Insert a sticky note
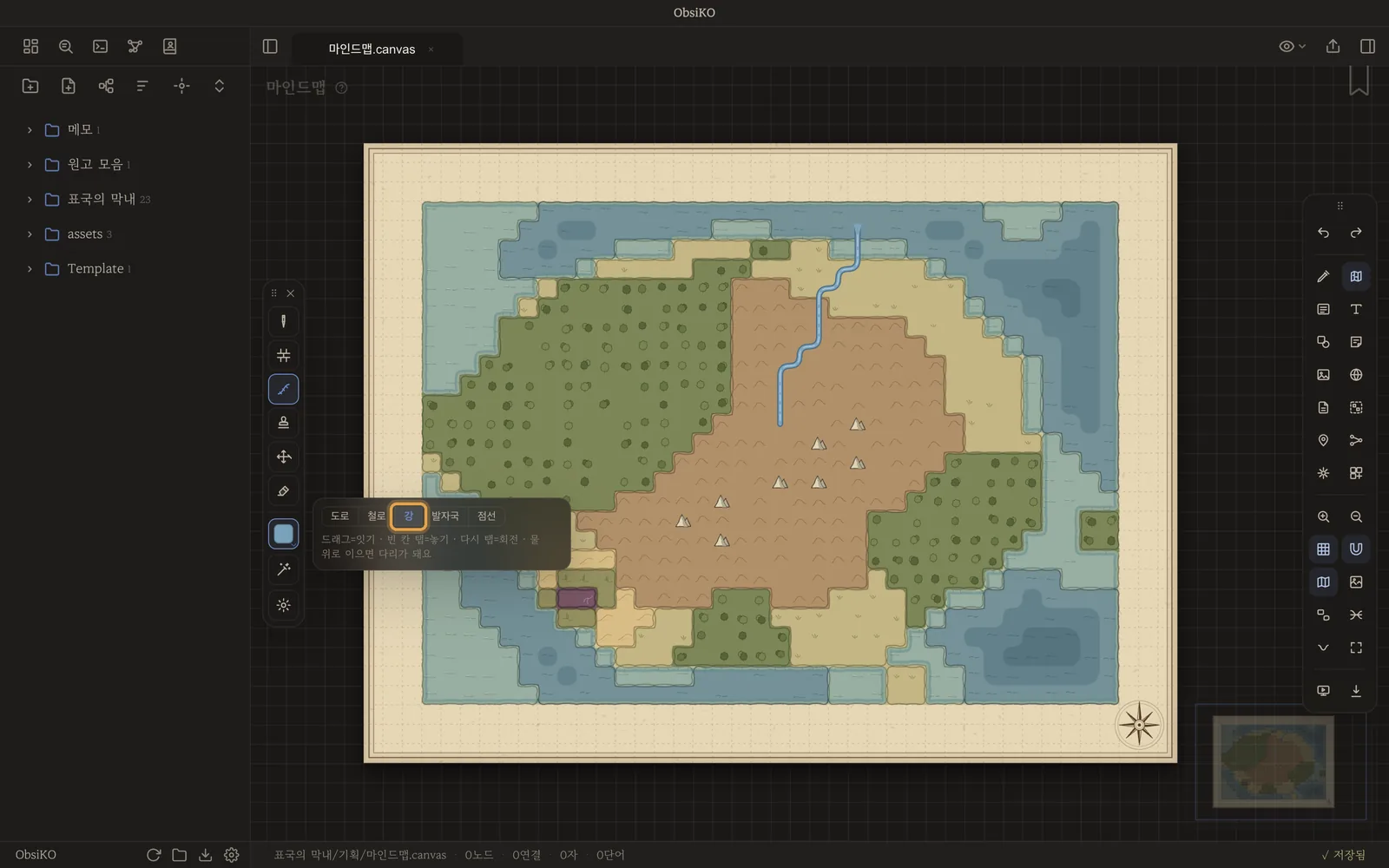The image size is (1389, 868). coord(1356,342)
